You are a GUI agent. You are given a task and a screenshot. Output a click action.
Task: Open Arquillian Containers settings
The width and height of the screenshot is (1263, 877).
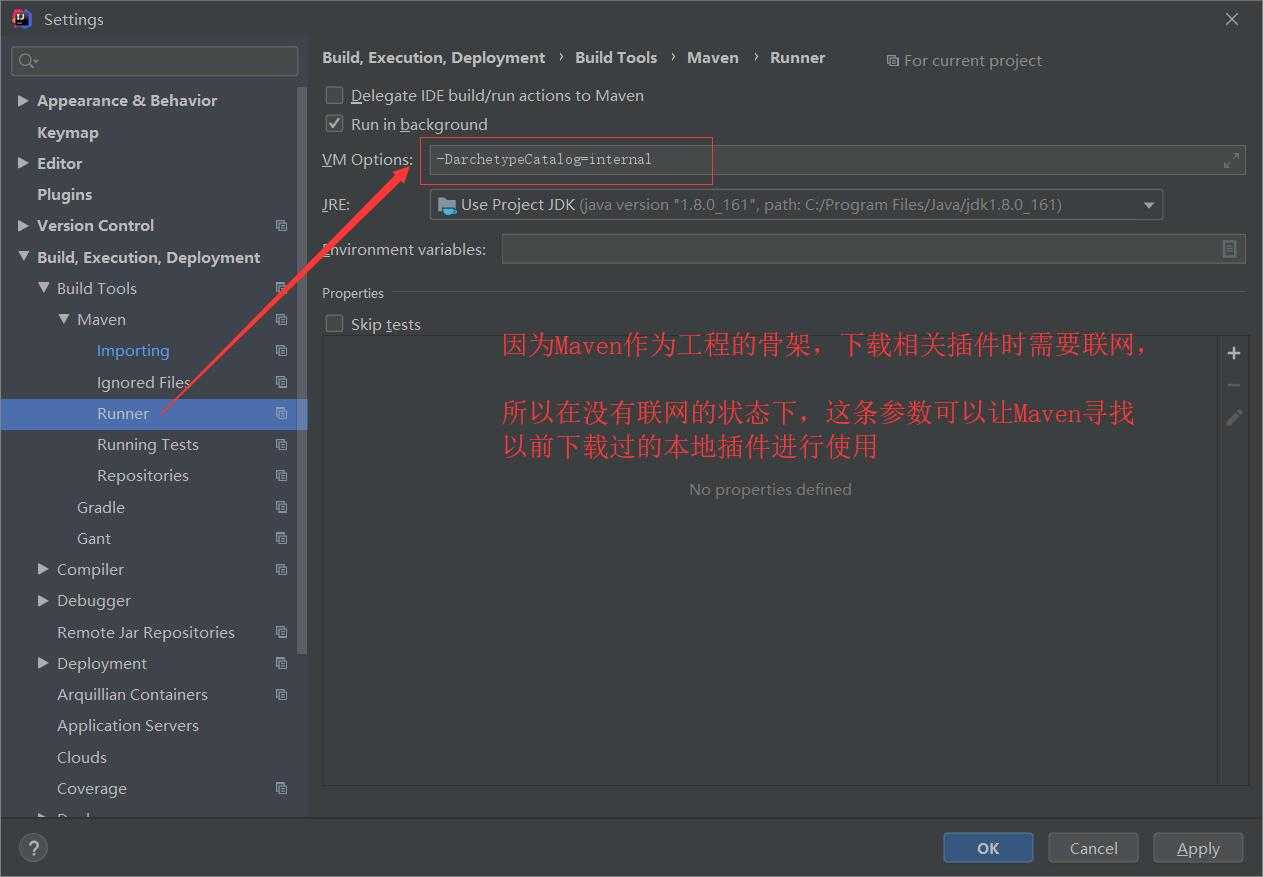132,694
